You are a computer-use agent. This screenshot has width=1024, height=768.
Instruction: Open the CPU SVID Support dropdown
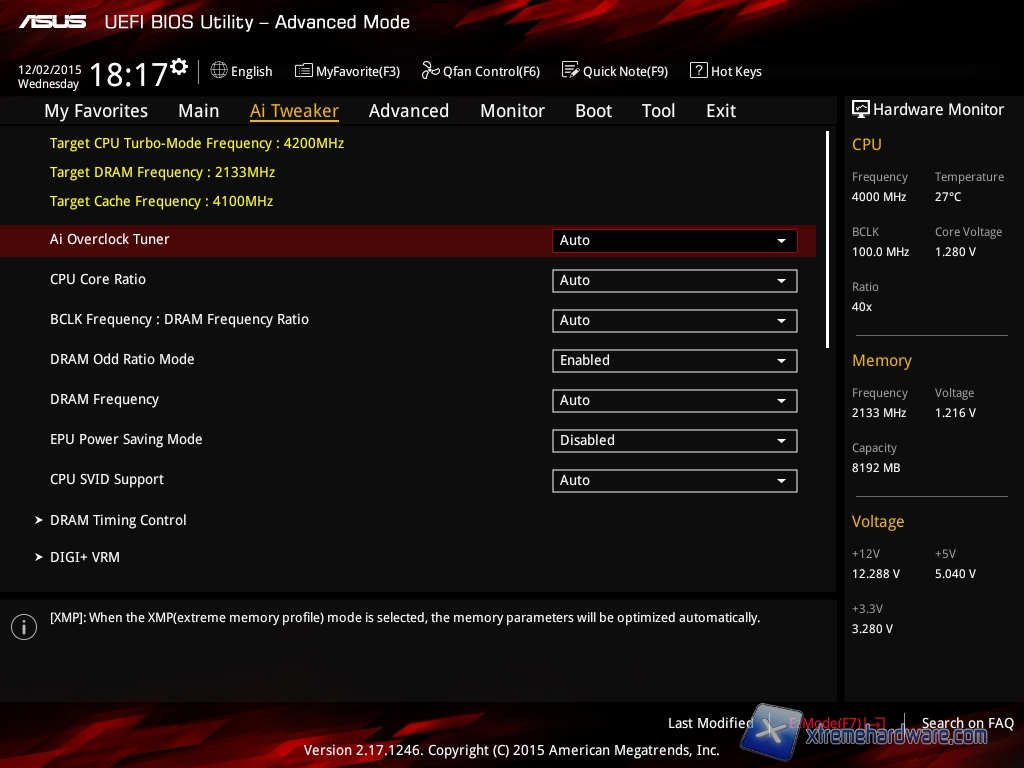coord(674,480)
